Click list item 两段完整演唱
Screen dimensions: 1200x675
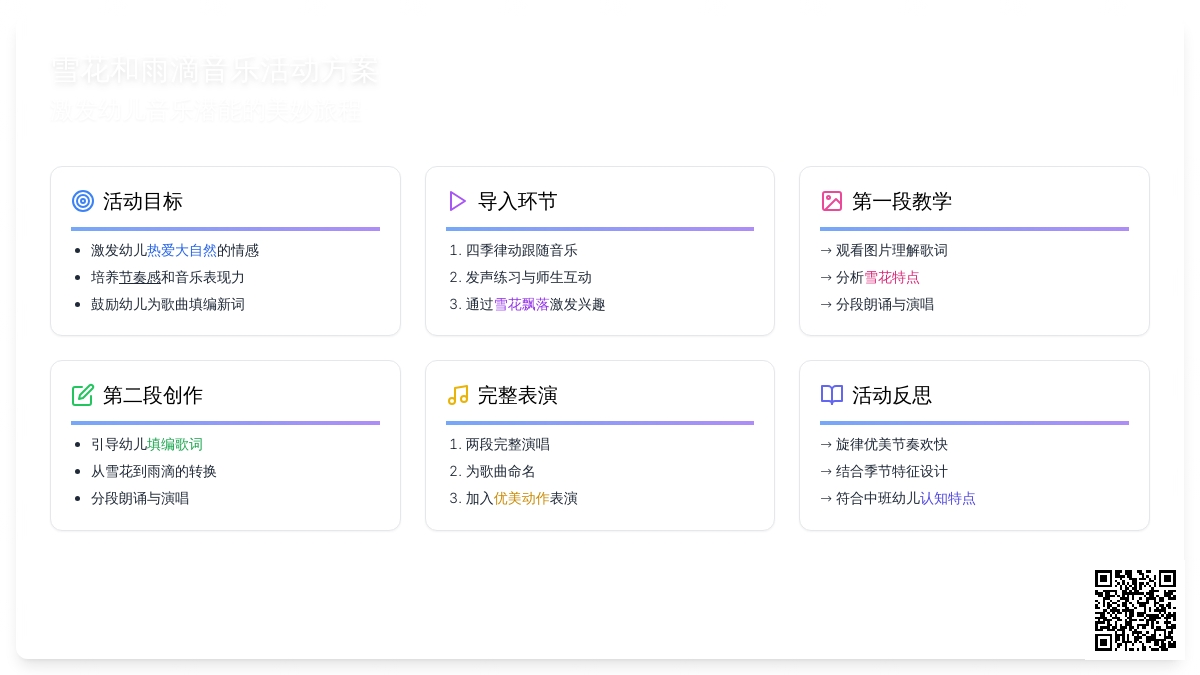pos(508,444)
